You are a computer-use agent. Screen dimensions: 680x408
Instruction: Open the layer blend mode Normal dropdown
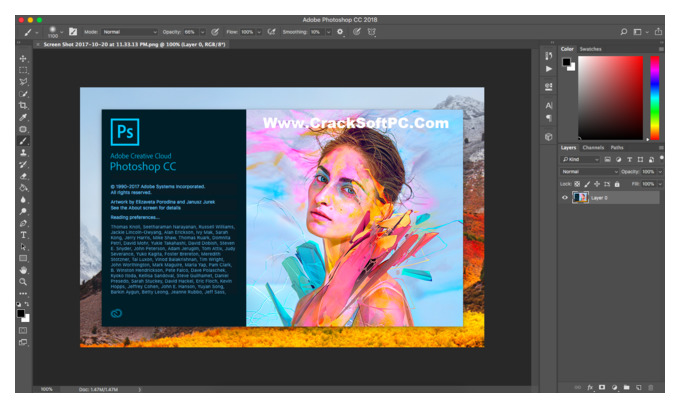coord(589,172)
